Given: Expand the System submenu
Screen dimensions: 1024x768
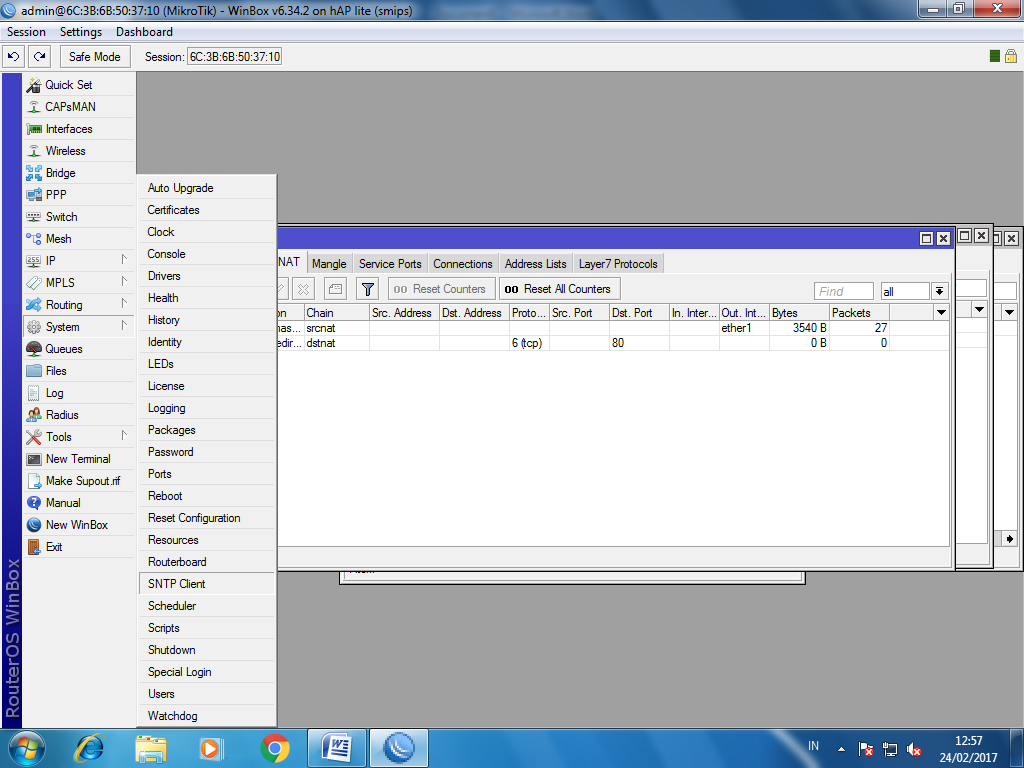Looking at the screenshot, I should click(x=79, y=327).
